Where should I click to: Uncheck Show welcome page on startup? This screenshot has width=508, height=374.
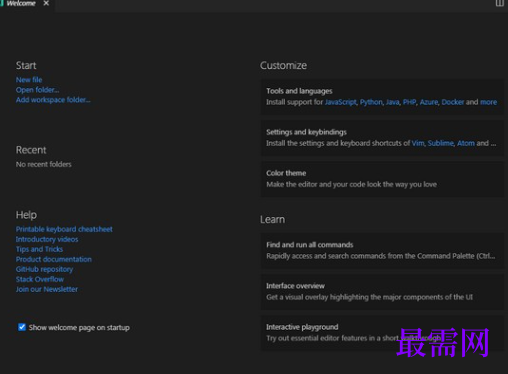[22, 327]
